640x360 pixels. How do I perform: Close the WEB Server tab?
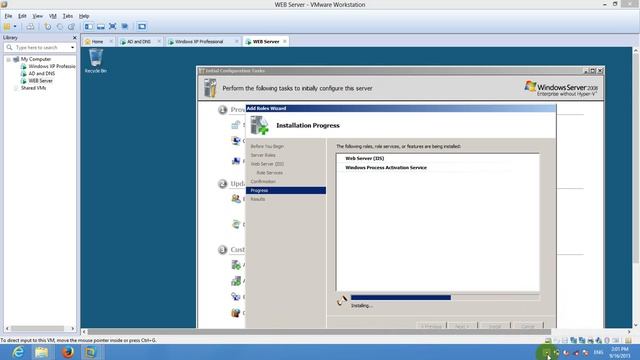[x=284, y=42]
